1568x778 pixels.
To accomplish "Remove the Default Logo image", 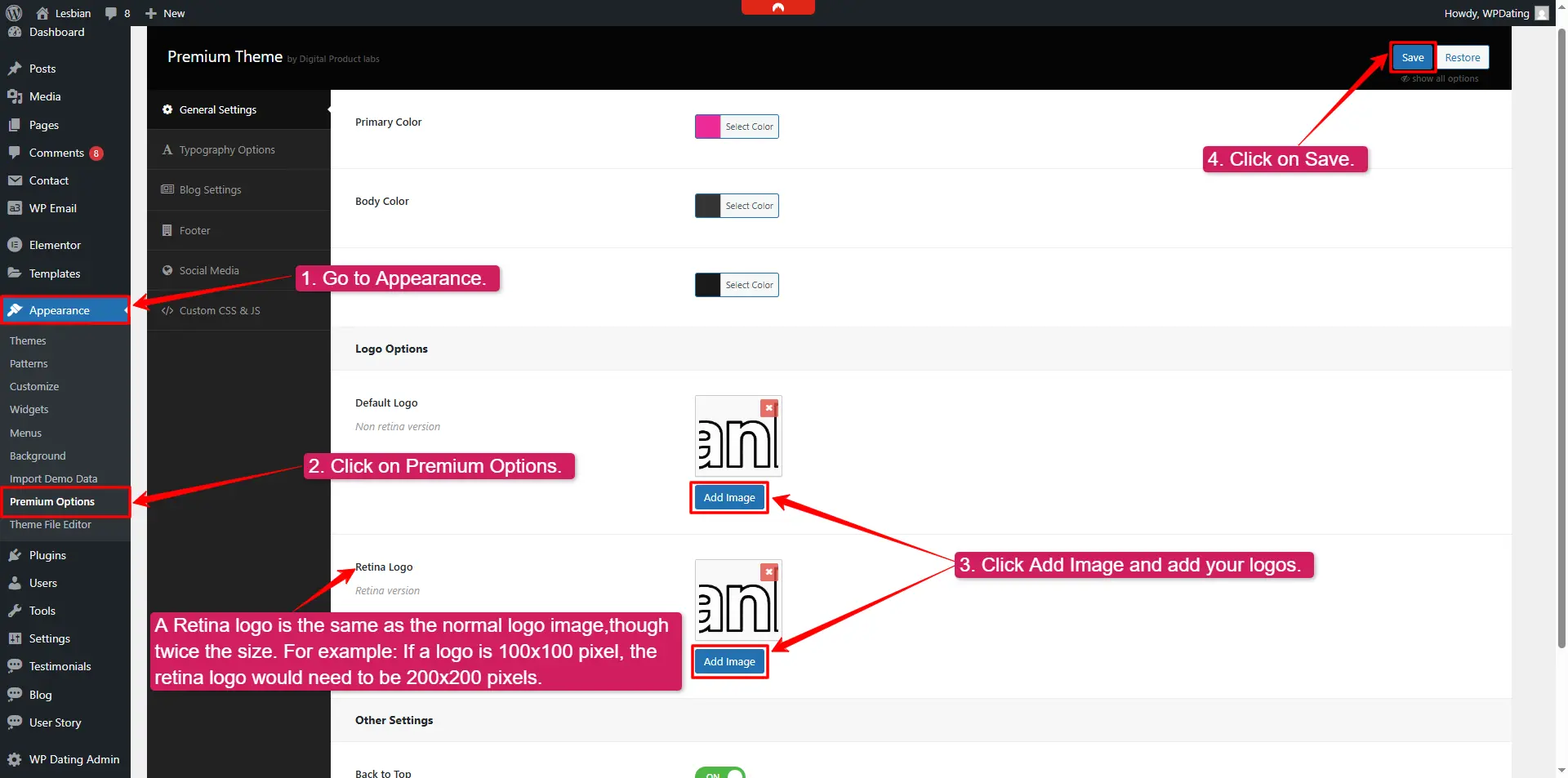I will pos(768,407).
